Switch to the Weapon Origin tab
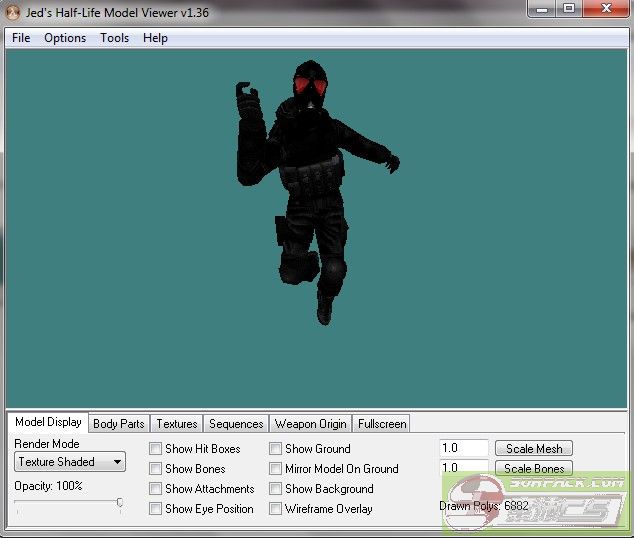This screenshot has height=538, width=634. click(x=311, y=424)
